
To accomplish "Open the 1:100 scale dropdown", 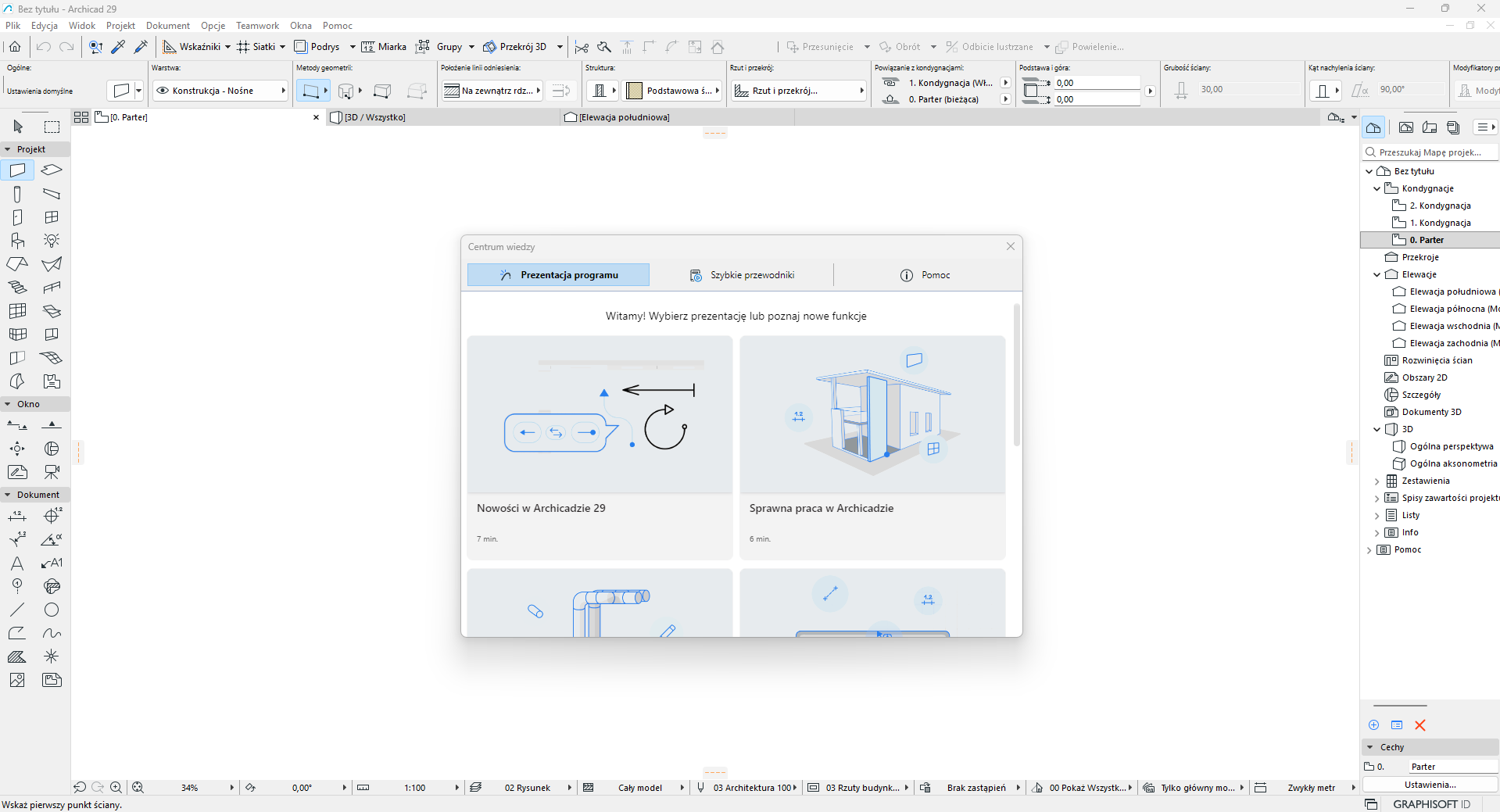I will [457, 788].
